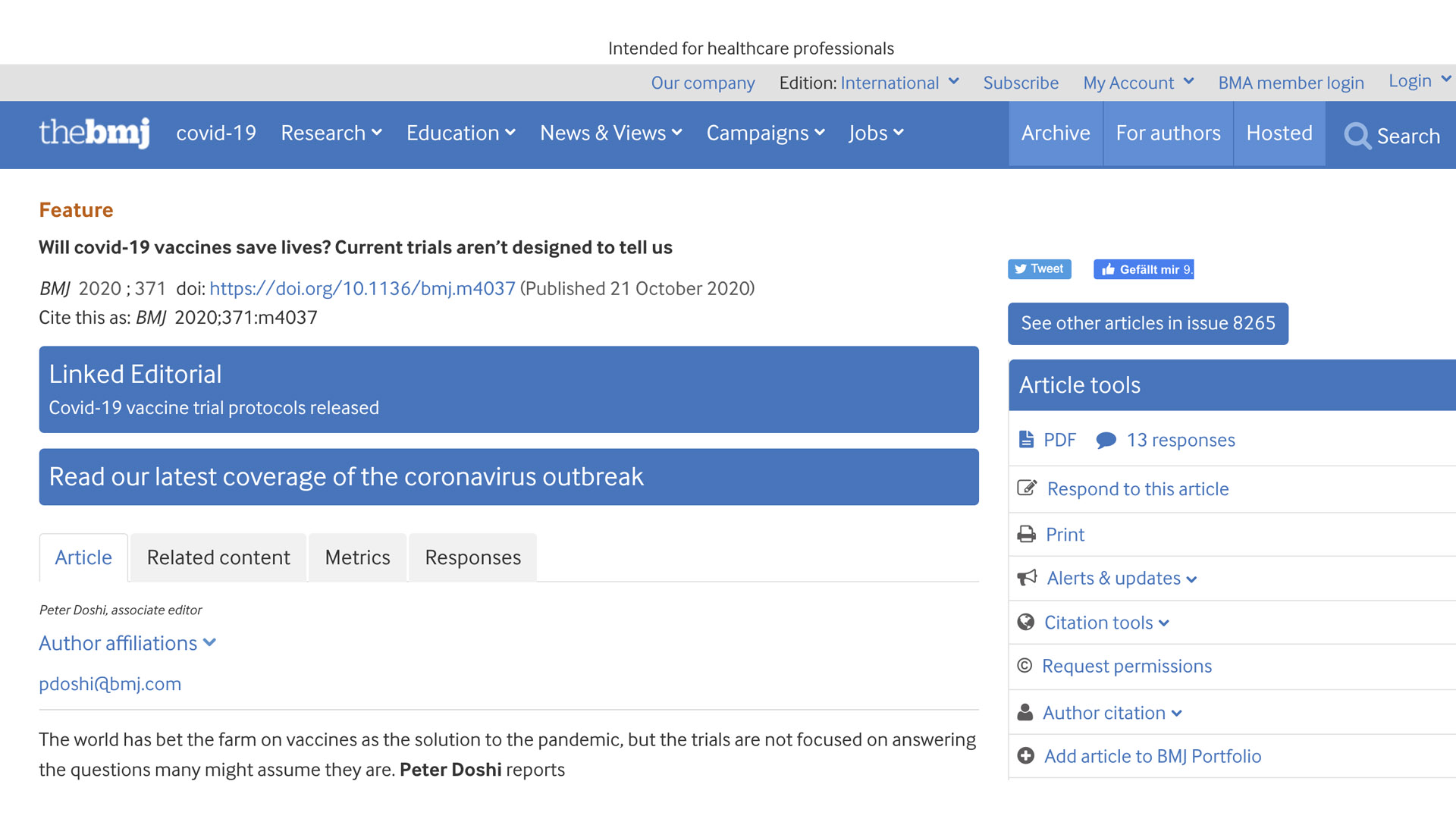
Task: Open thebmj logo homepage
Action: (x=94, y=133)
